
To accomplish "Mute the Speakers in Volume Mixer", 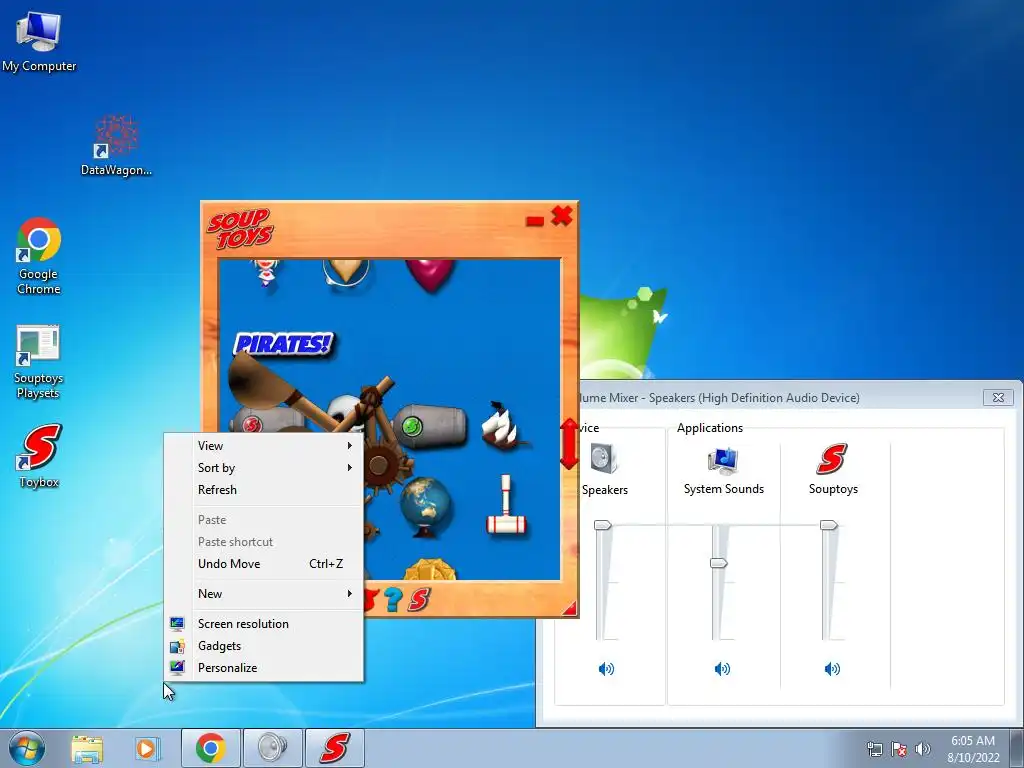I will (606, 669).
